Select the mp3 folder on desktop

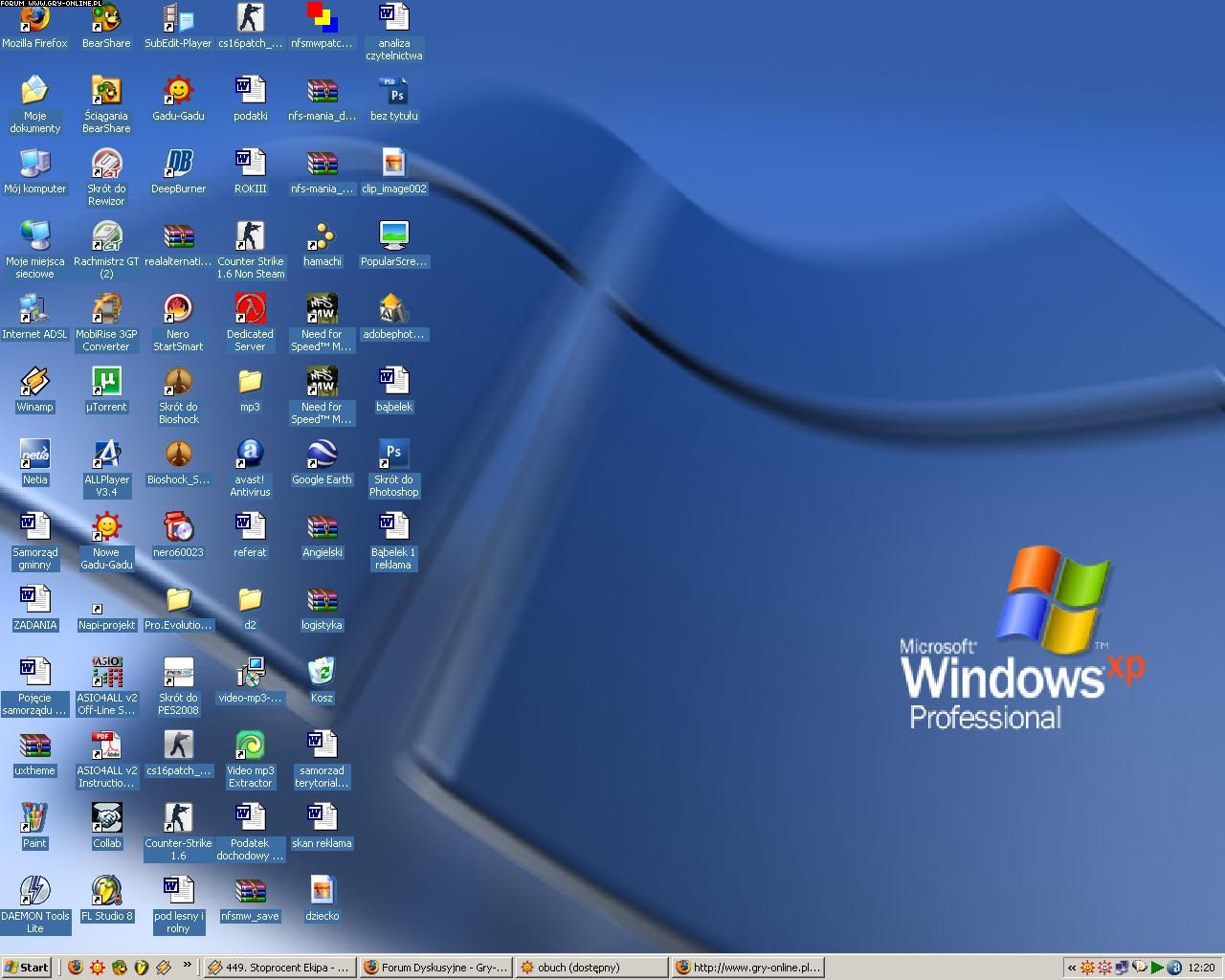coord(250,390)
